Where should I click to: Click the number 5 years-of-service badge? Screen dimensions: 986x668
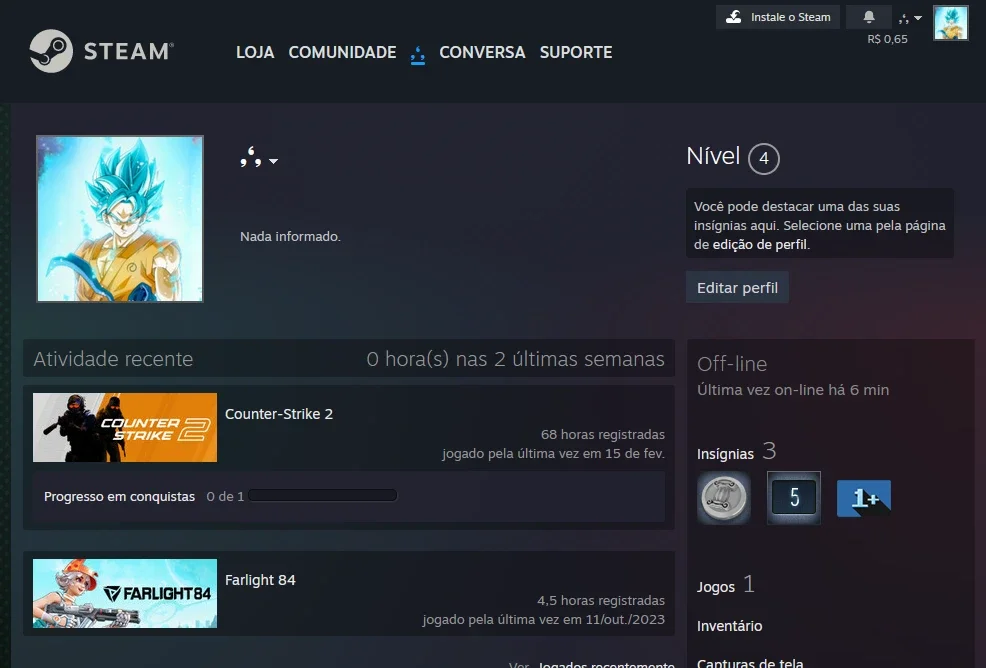tap(794, 498)
